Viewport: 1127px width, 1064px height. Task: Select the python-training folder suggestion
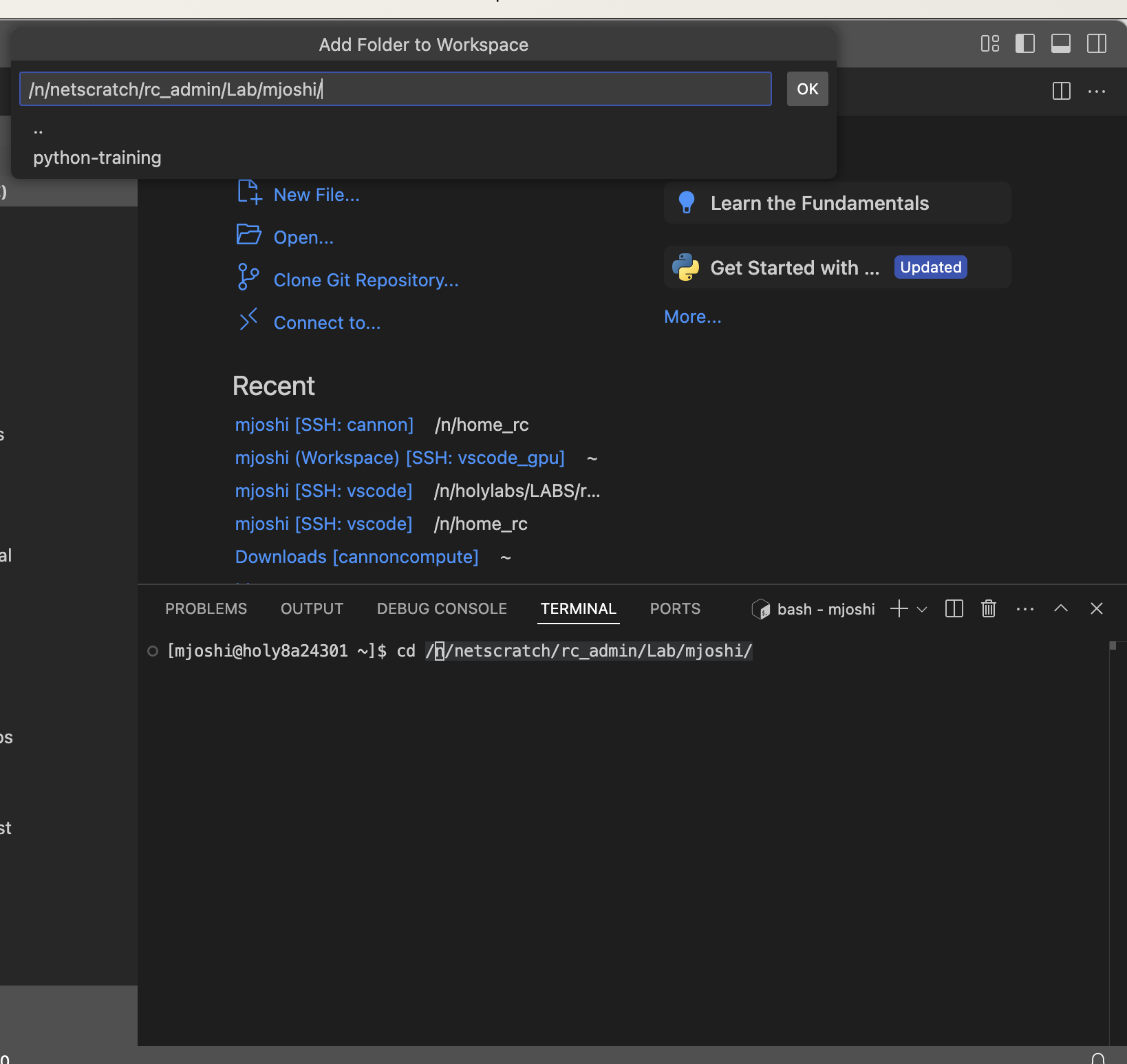97,158
